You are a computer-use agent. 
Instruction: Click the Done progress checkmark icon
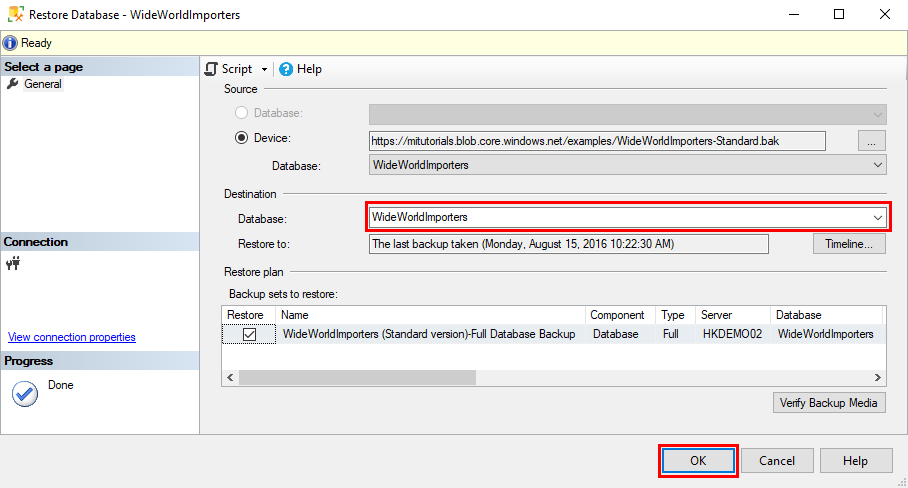tap(24, 393)
